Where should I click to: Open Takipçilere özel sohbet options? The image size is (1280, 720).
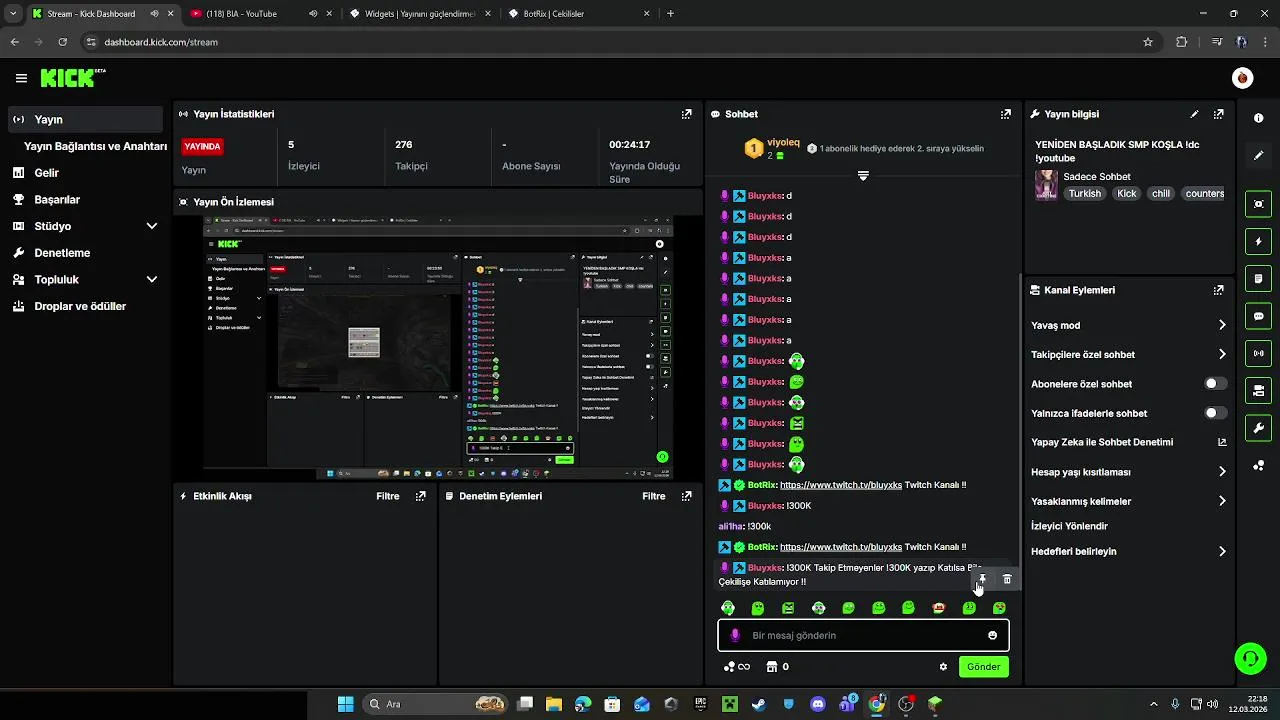(1128, 354)
